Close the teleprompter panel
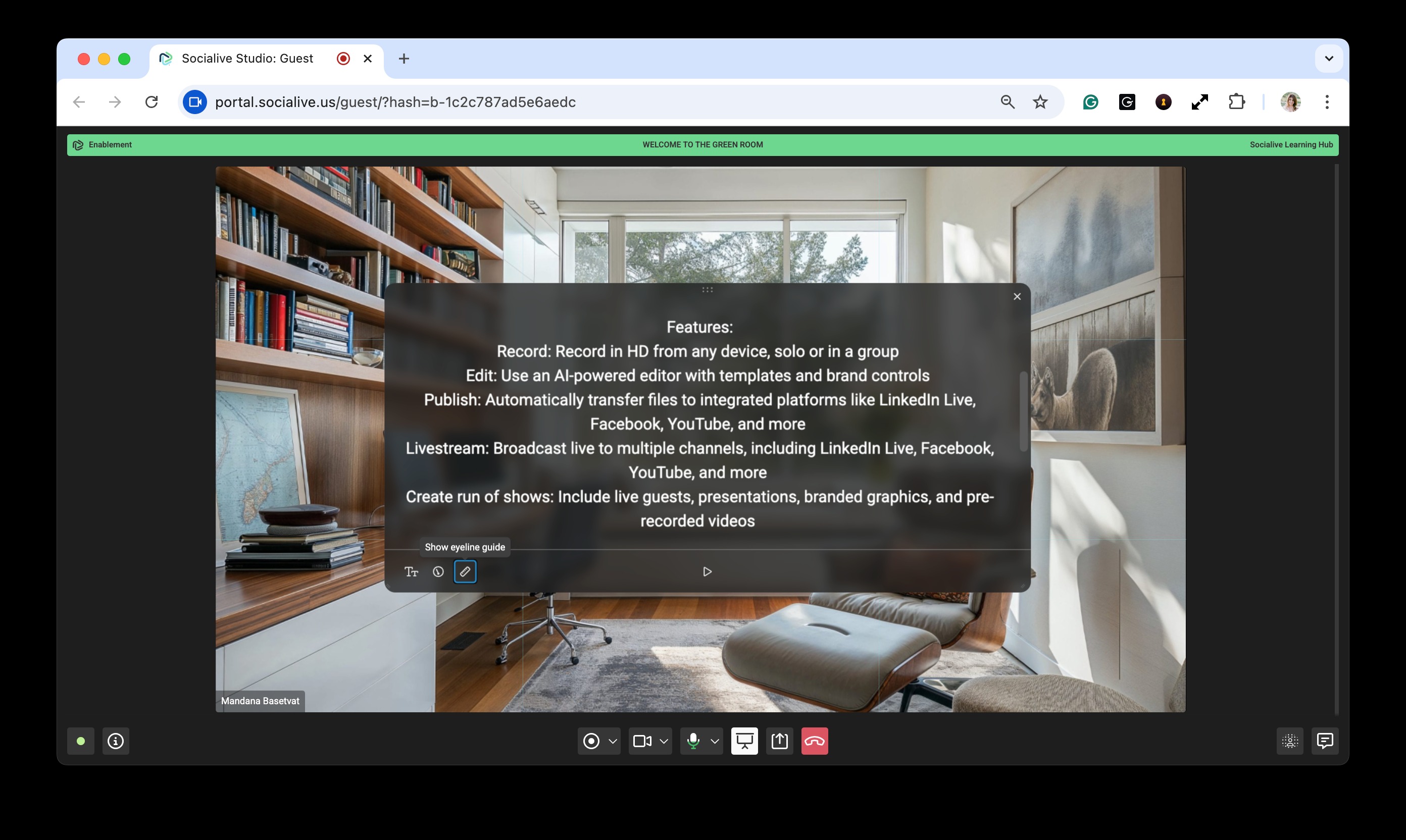 (1017, 297)
